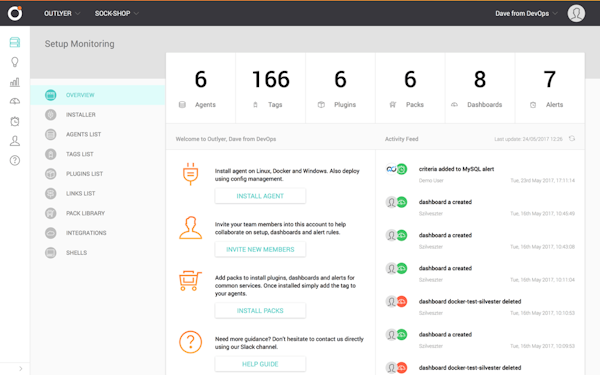This screenshot has height=375, width=600.
Task: Open the 166 Tags summary card
Action: (x=271, y=88)
